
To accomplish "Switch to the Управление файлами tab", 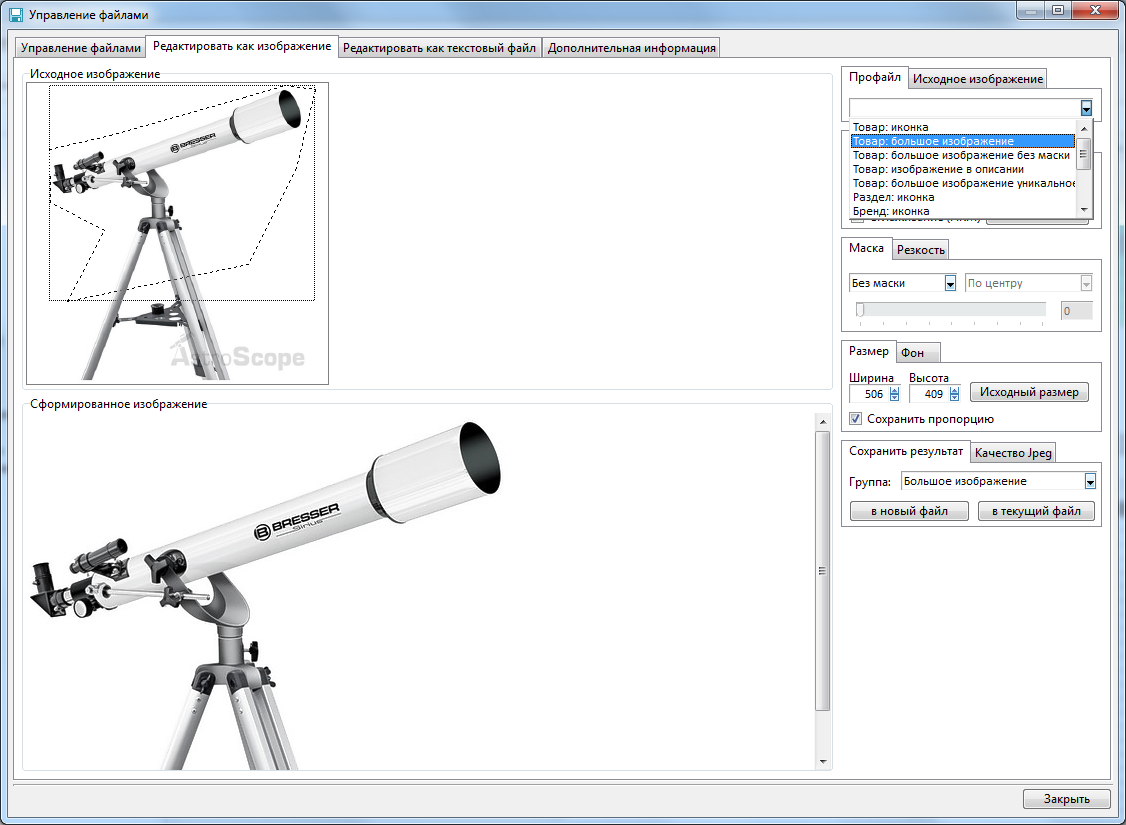I will pos(80,47).
